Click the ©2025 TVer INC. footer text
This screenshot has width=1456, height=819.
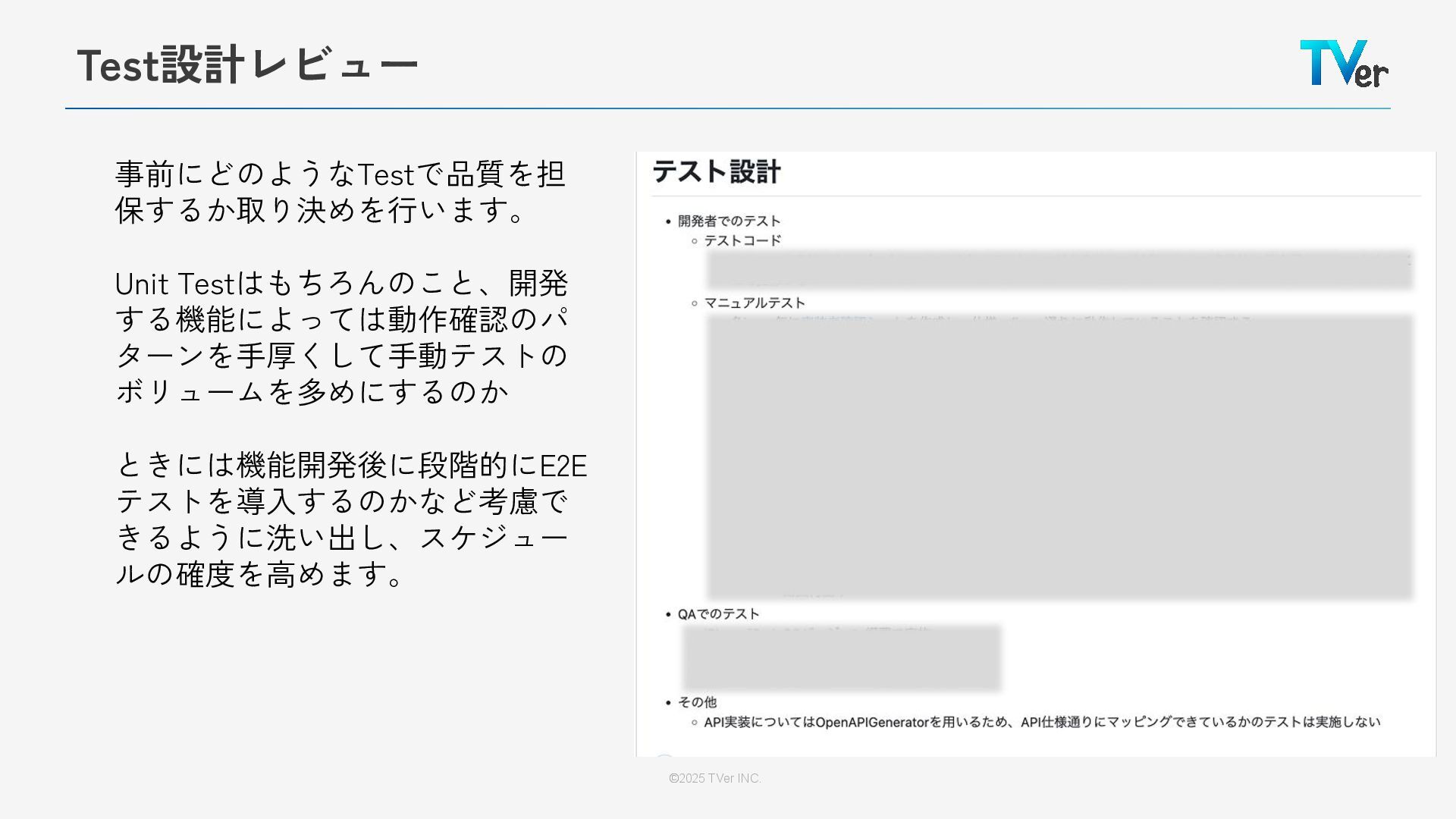[714, 779]
